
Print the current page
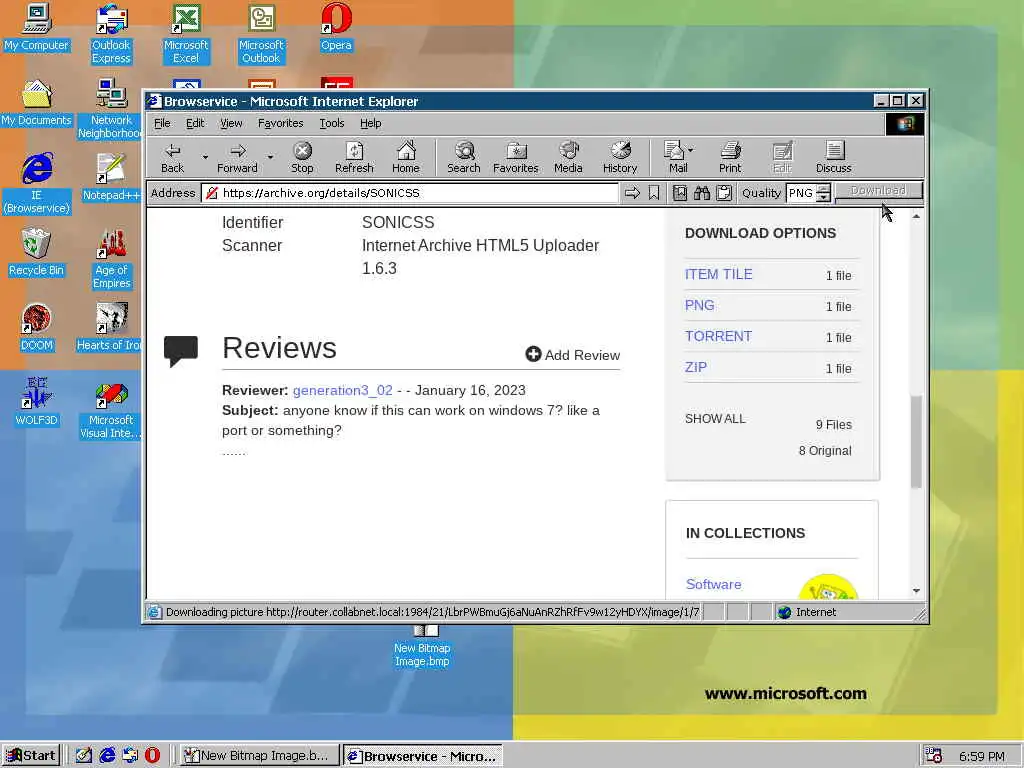[730, 157]
